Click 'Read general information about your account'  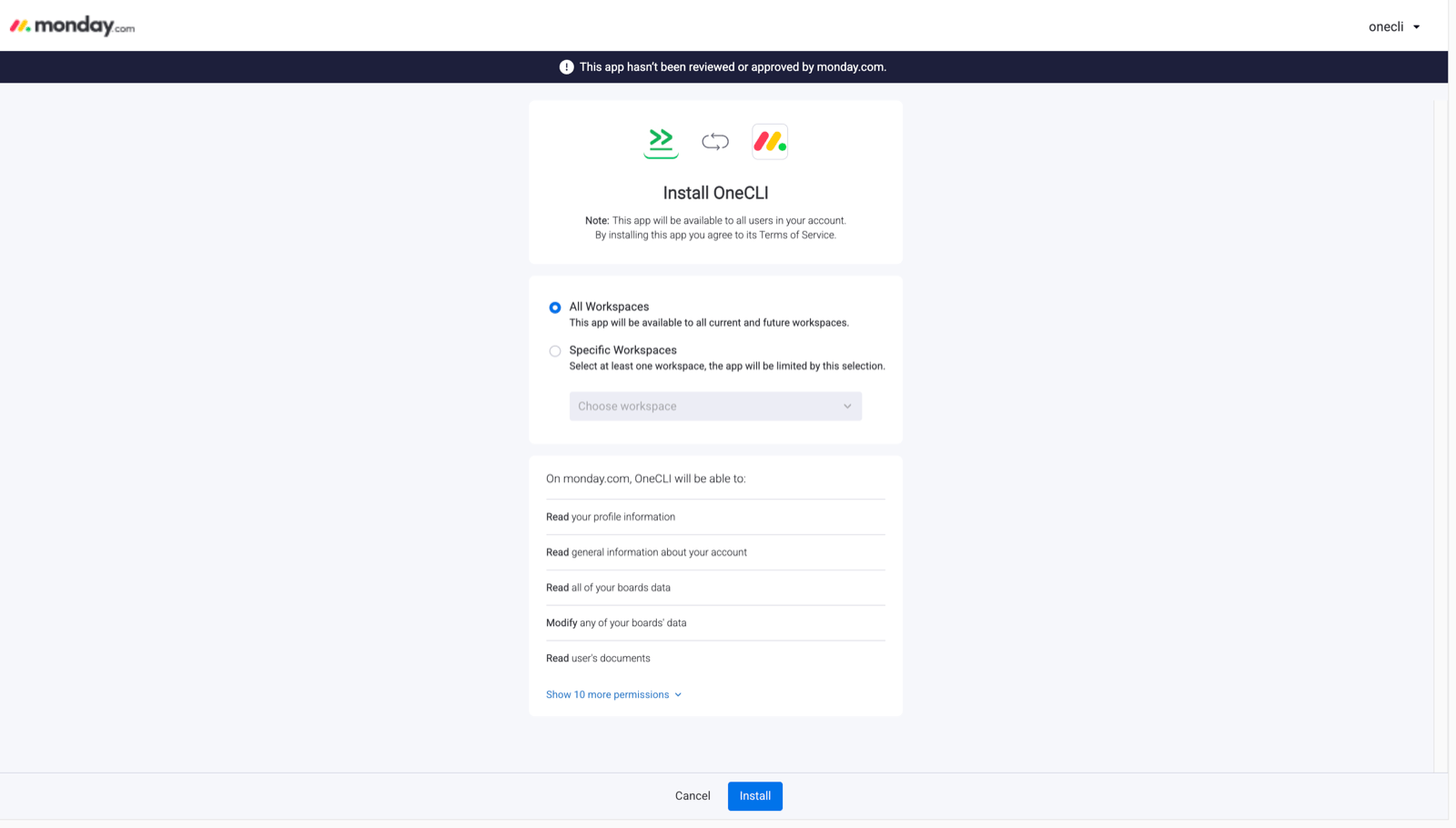646,552
